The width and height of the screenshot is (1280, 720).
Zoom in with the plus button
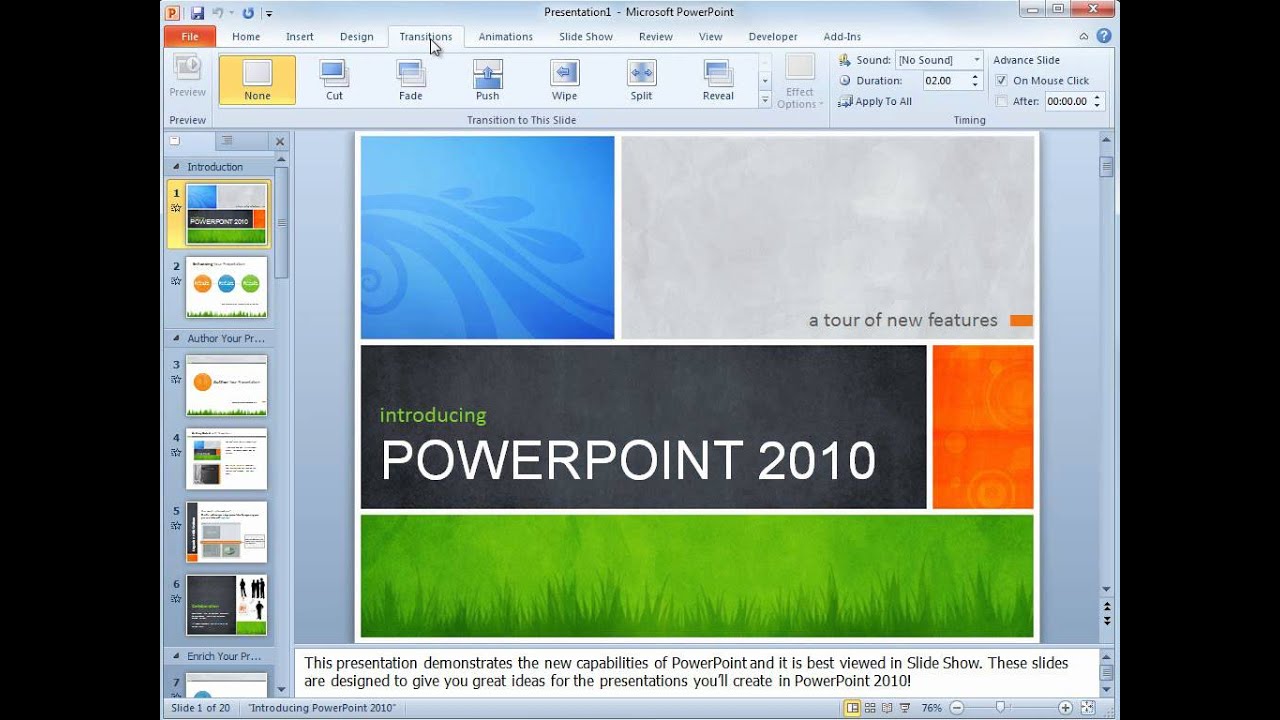pyautogui.click(x=1066, y=708)
